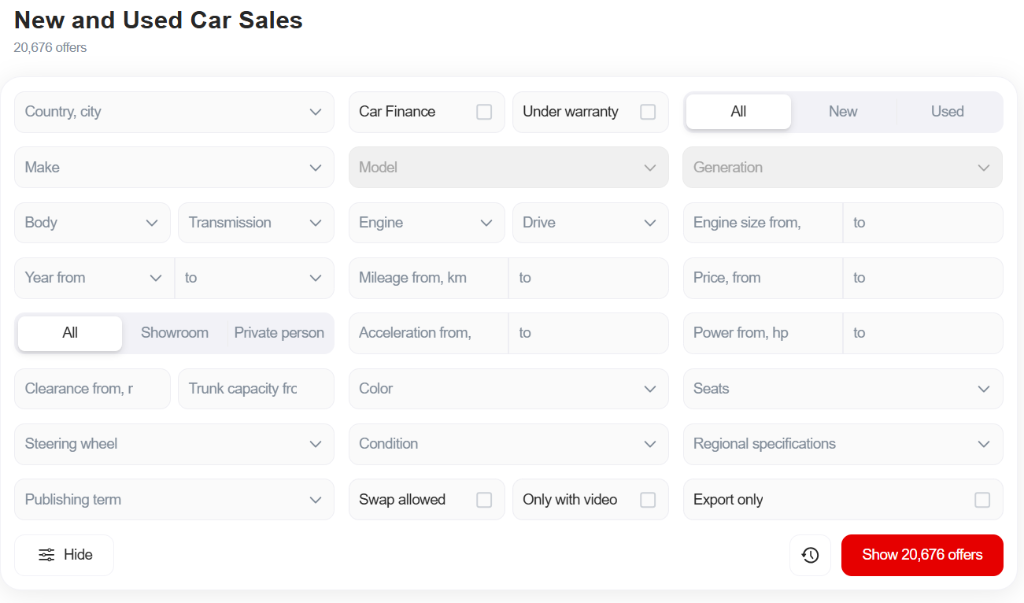Click the Power 'to' field

pyautogui.click(x=923, y=333)
